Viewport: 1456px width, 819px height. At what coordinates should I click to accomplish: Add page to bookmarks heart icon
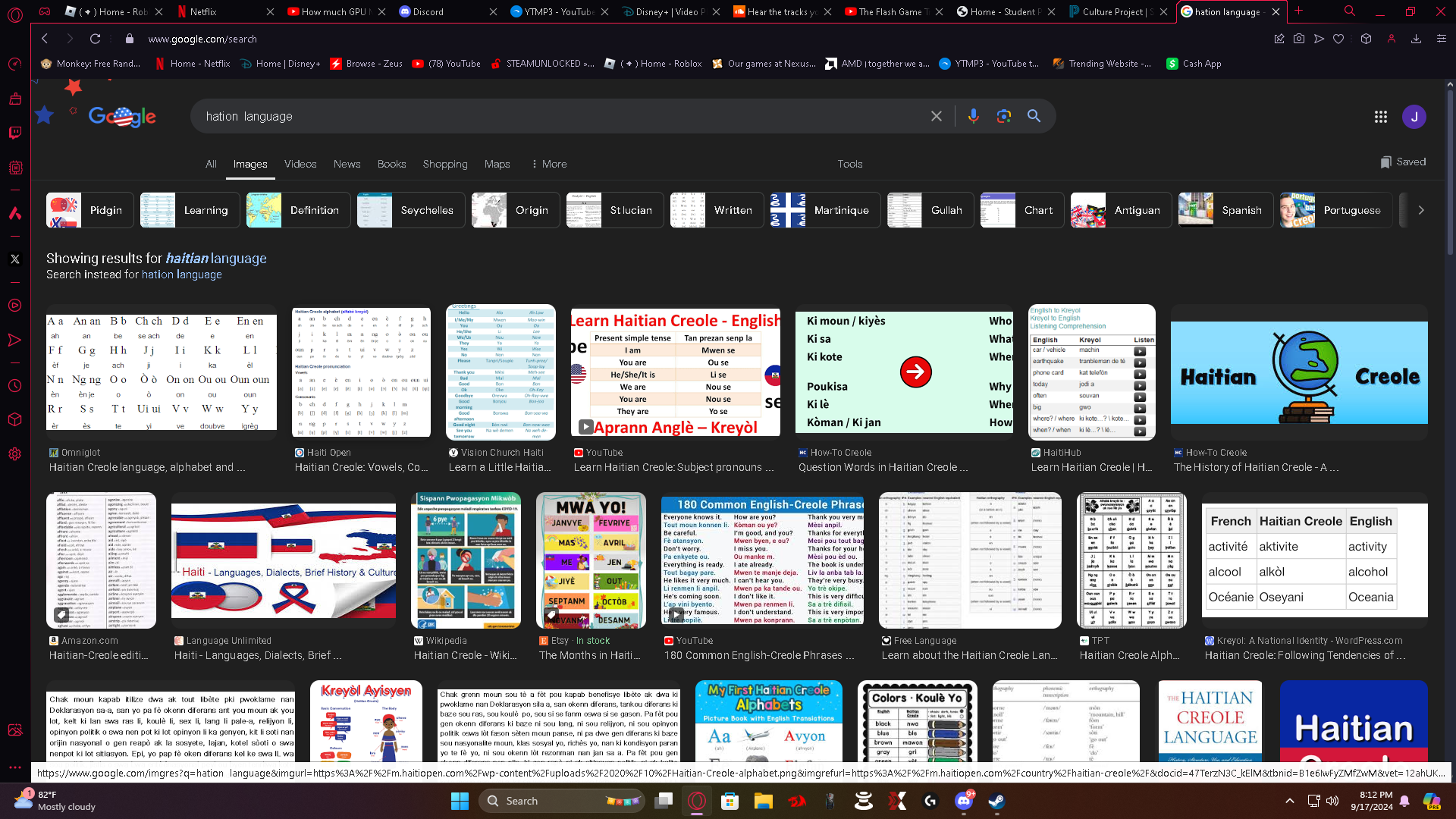pyautogui.click(x=1338, y=39)
